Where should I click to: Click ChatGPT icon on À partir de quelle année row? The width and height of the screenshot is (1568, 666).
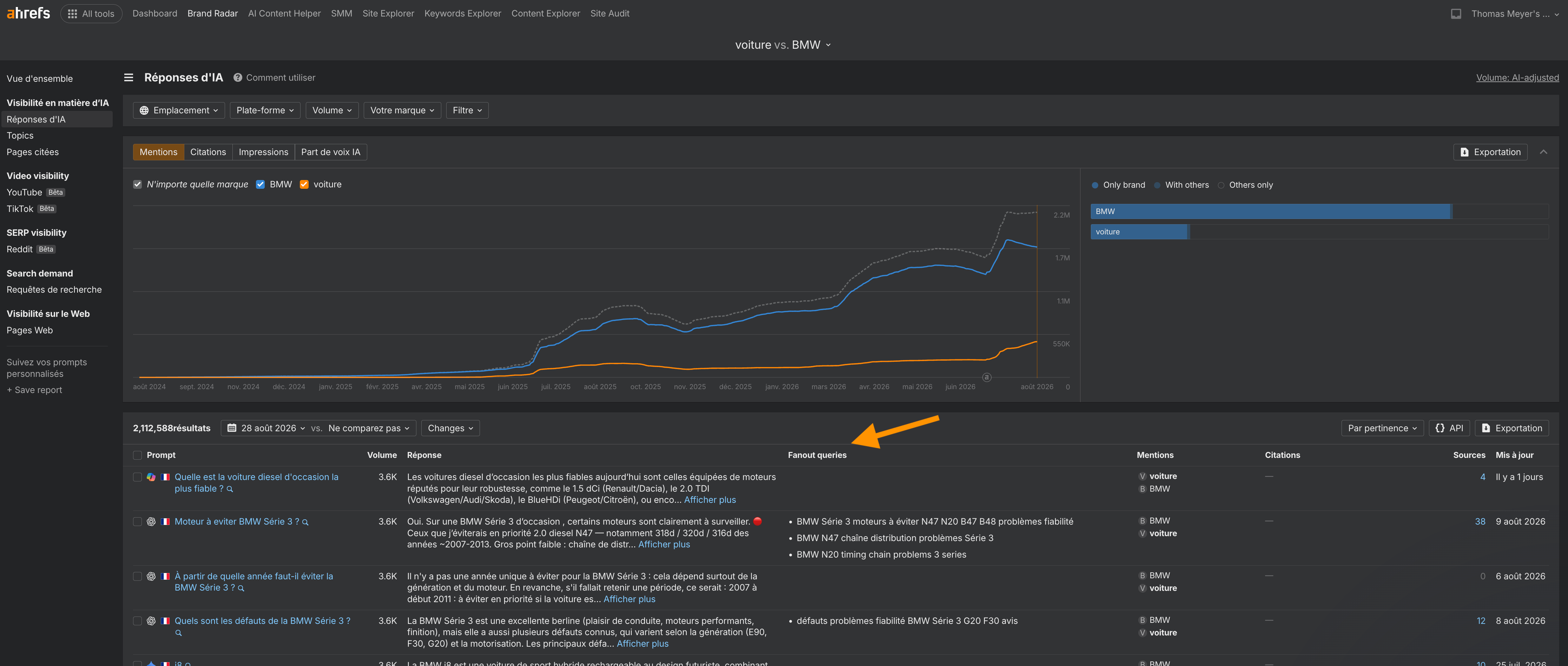click(151, 576)
